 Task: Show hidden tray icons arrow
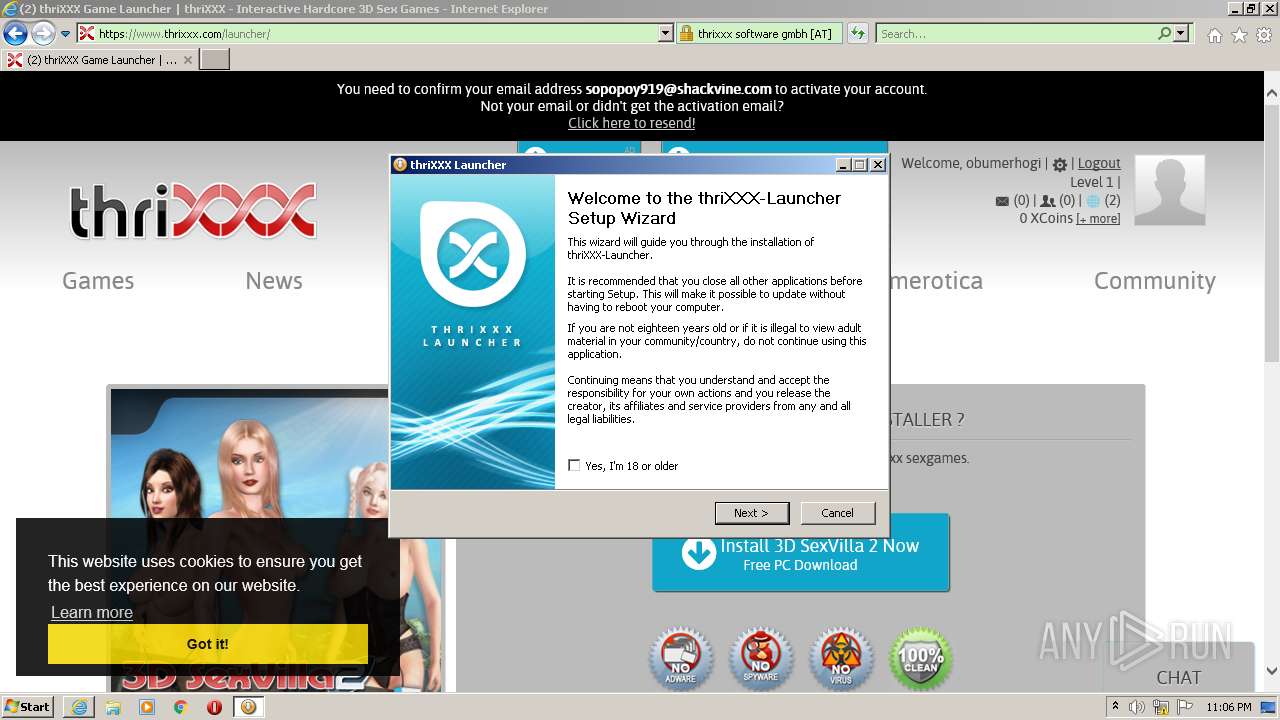click(x=1116, y=707)
